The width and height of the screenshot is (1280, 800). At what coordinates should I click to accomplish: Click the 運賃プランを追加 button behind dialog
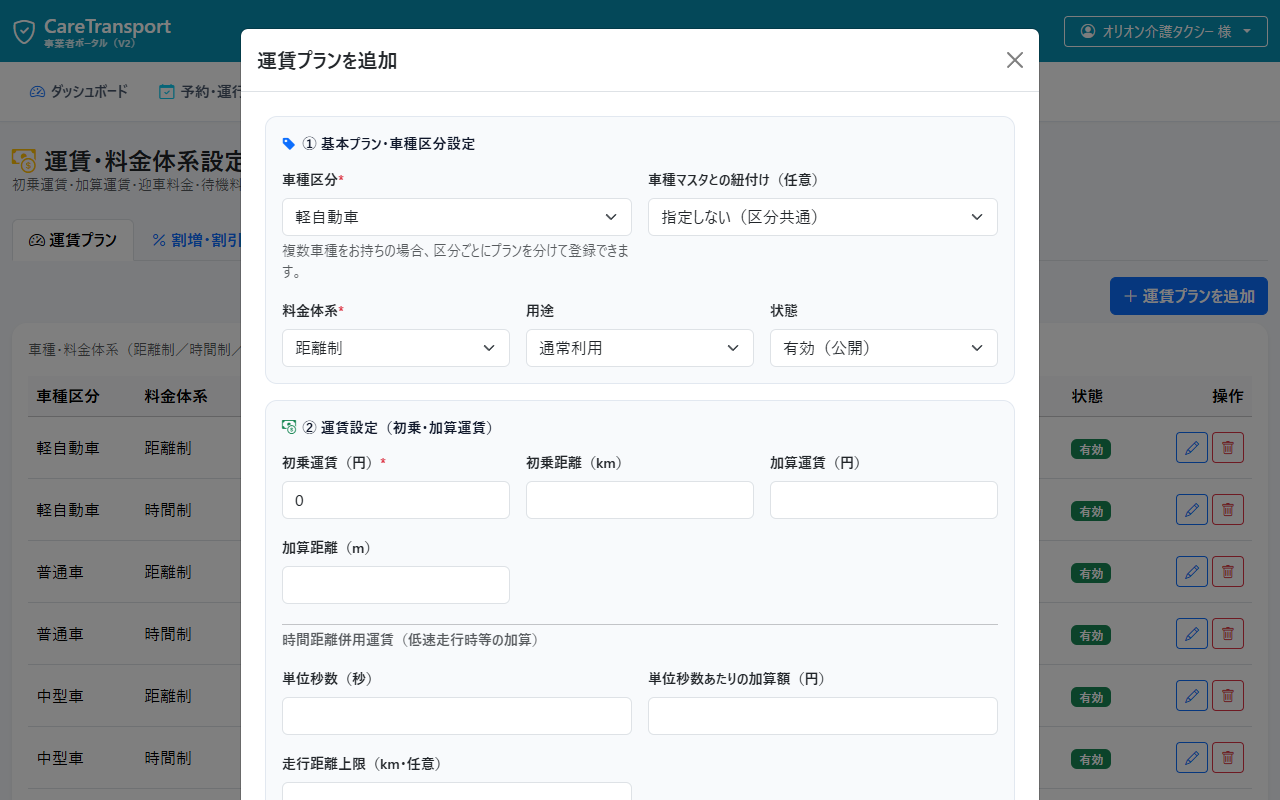[x=1189, y=296]
